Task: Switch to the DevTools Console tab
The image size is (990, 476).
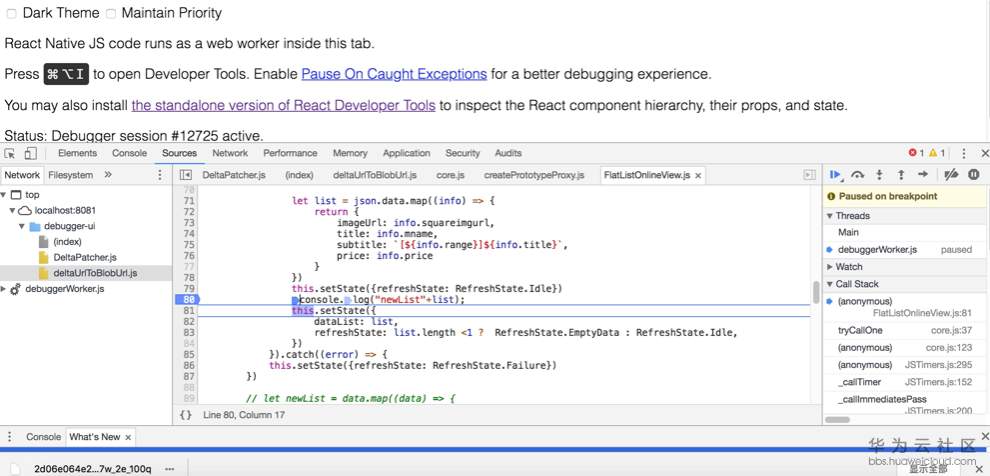Action: pos(129,153)
